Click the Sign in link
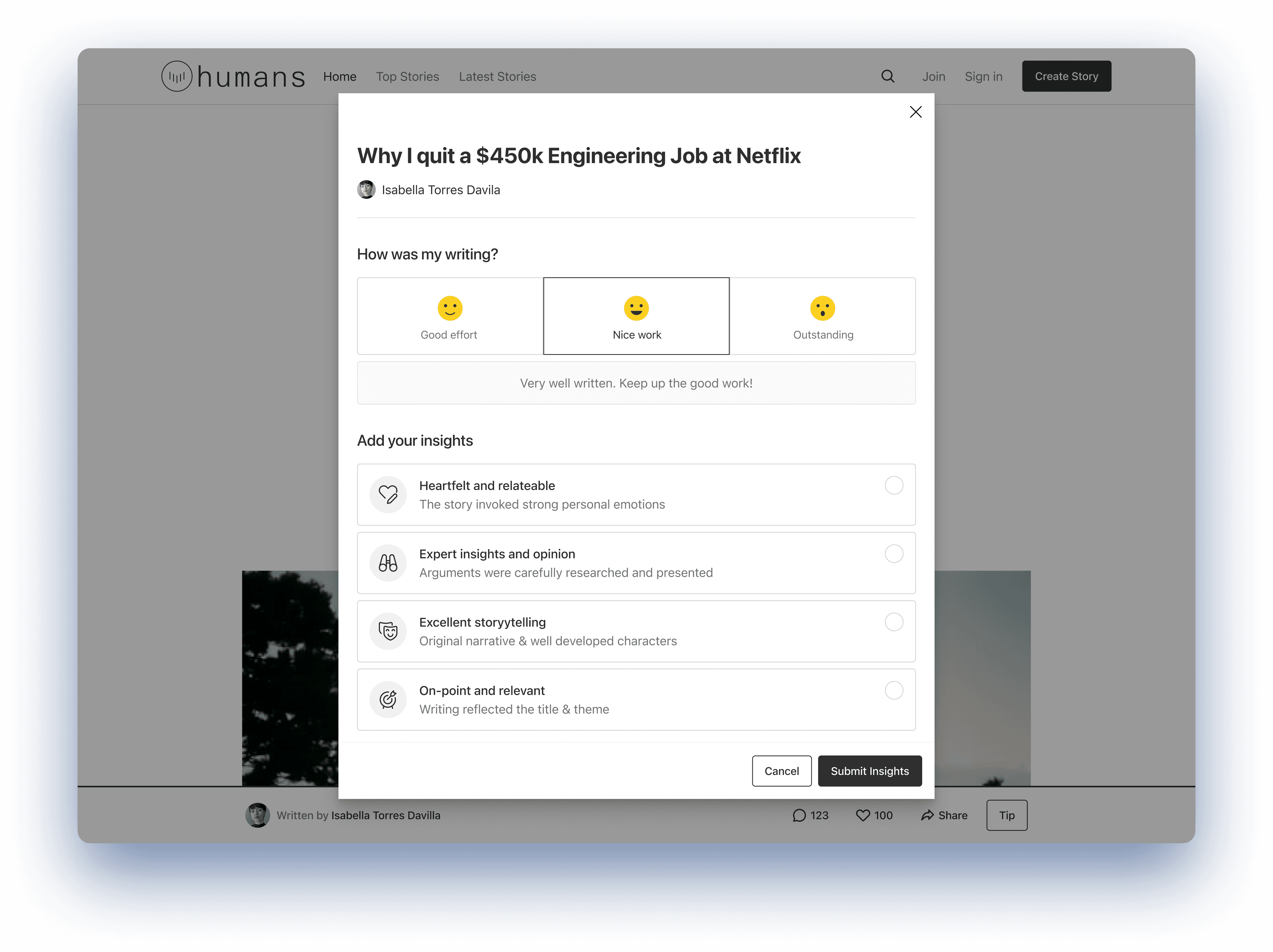This screenshot has width=1273, height=952. click(x=983, y=77)
